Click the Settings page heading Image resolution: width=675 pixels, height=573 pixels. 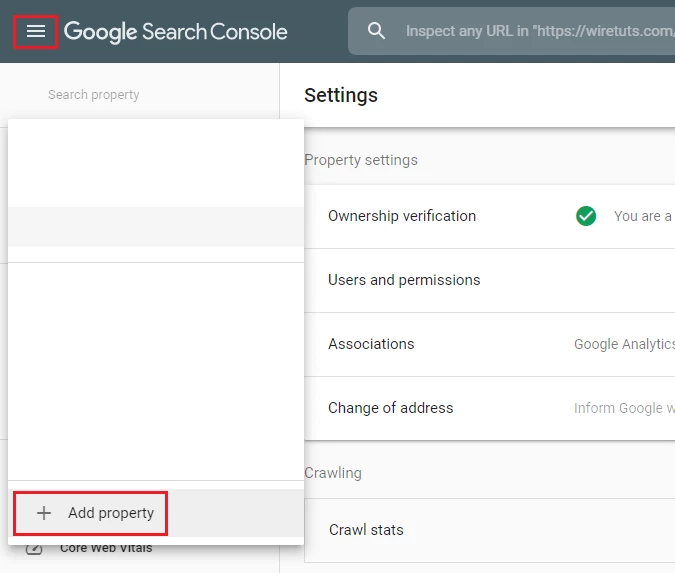click(x=341, y=95)
